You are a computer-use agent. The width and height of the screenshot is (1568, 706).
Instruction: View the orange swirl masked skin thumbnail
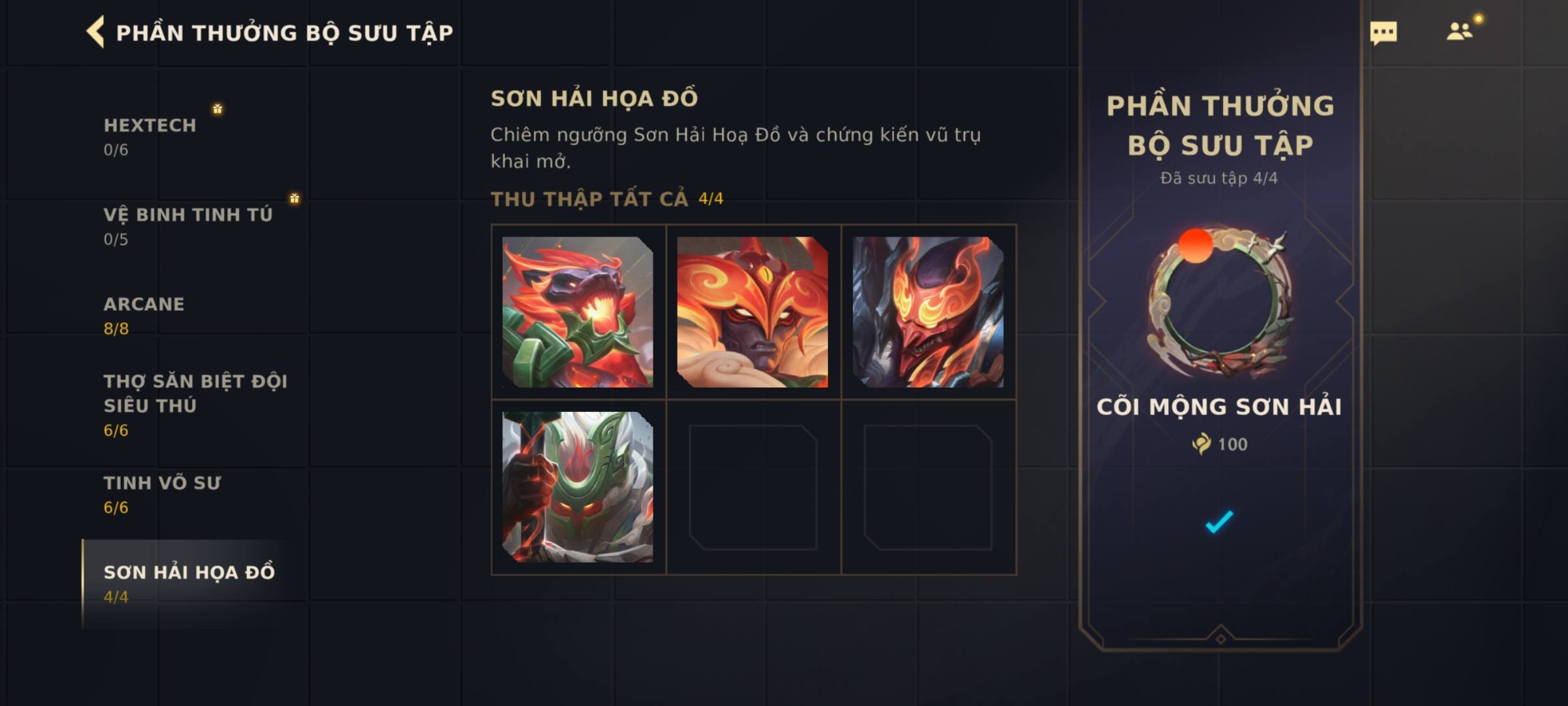click(x=753, y=312)
